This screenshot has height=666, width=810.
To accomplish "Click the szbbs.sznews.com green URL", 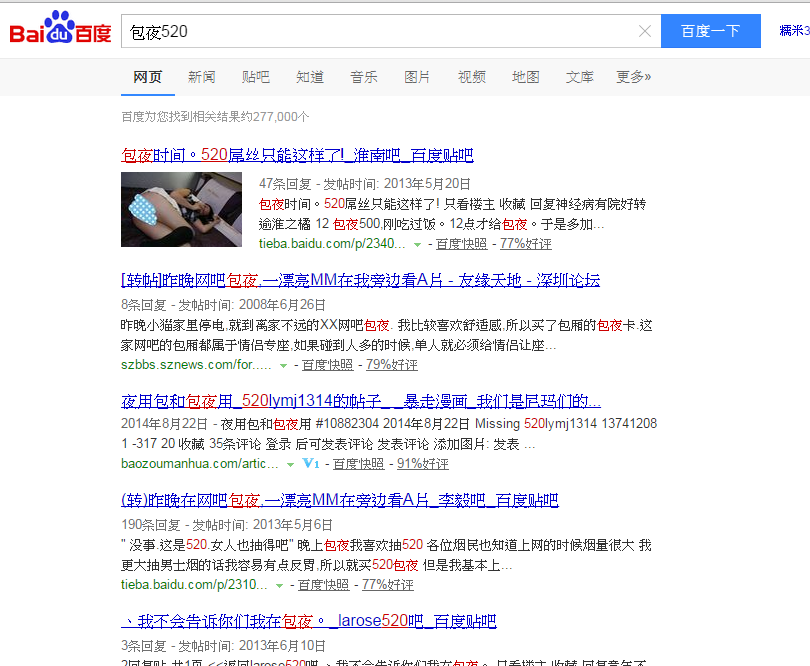I will pyautogui.click(x=196, y=365).
